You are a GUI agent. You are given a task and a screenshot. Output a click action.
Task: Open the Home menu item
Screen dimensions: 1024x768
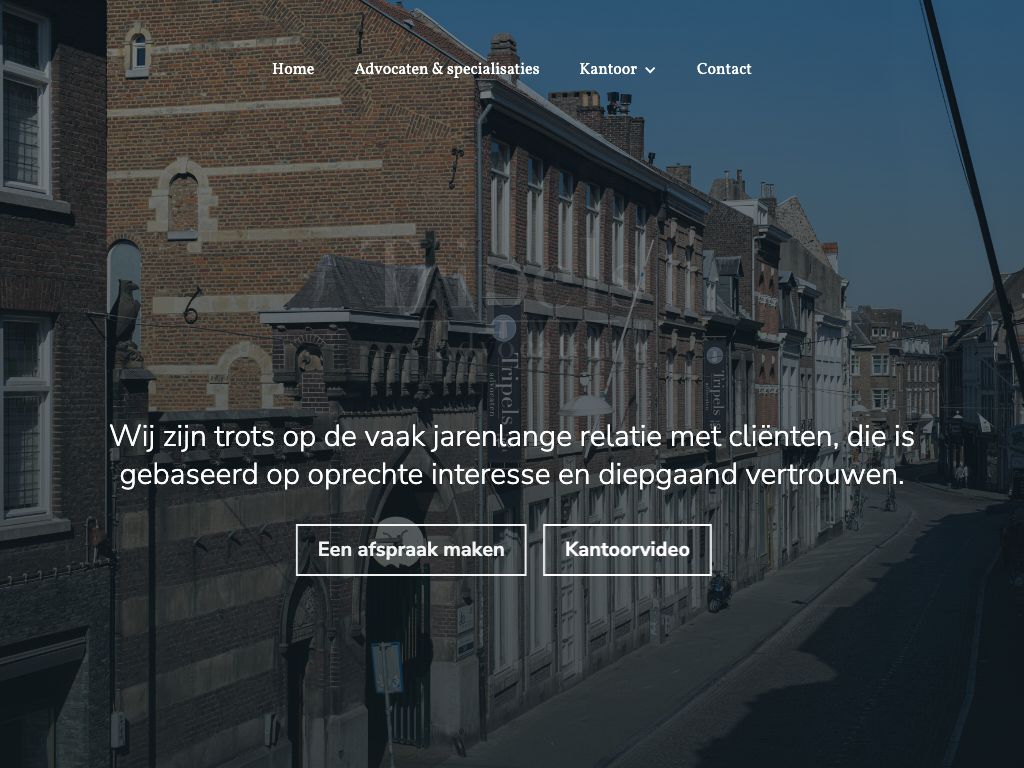pos(293,69)
